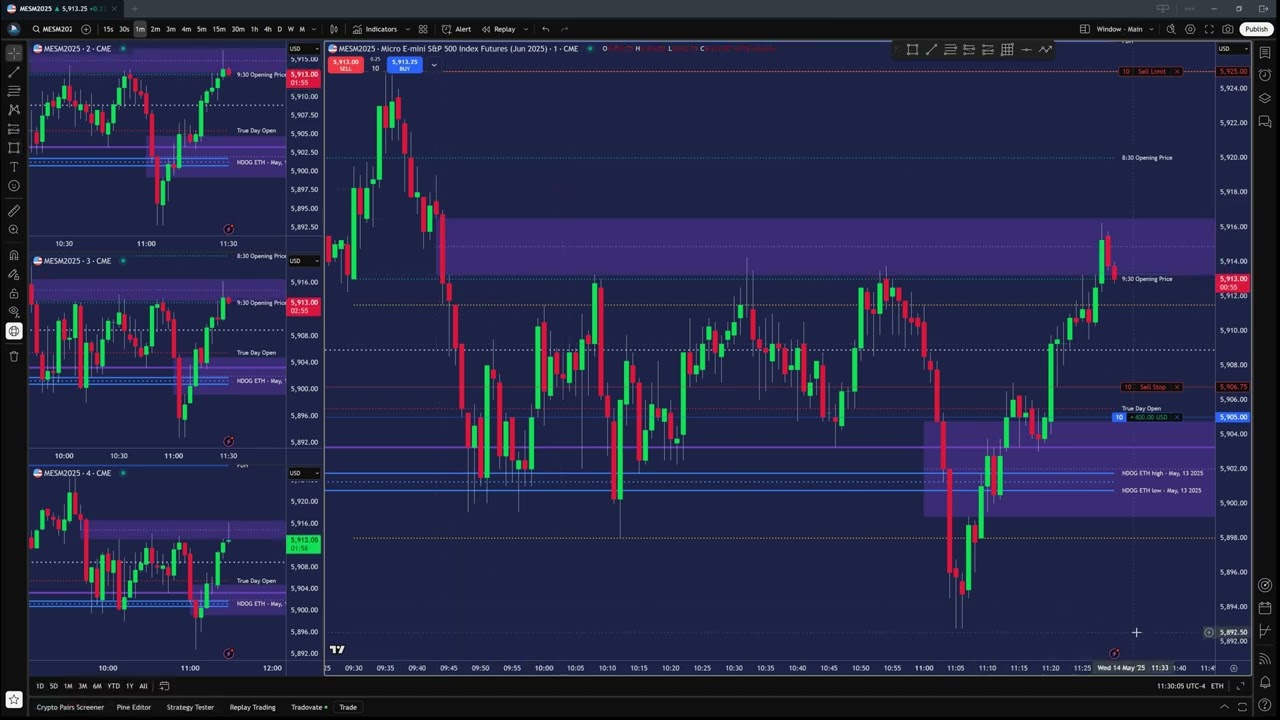Click the redo arrow
1280x720 pixels.
click(x=565, y=29)
